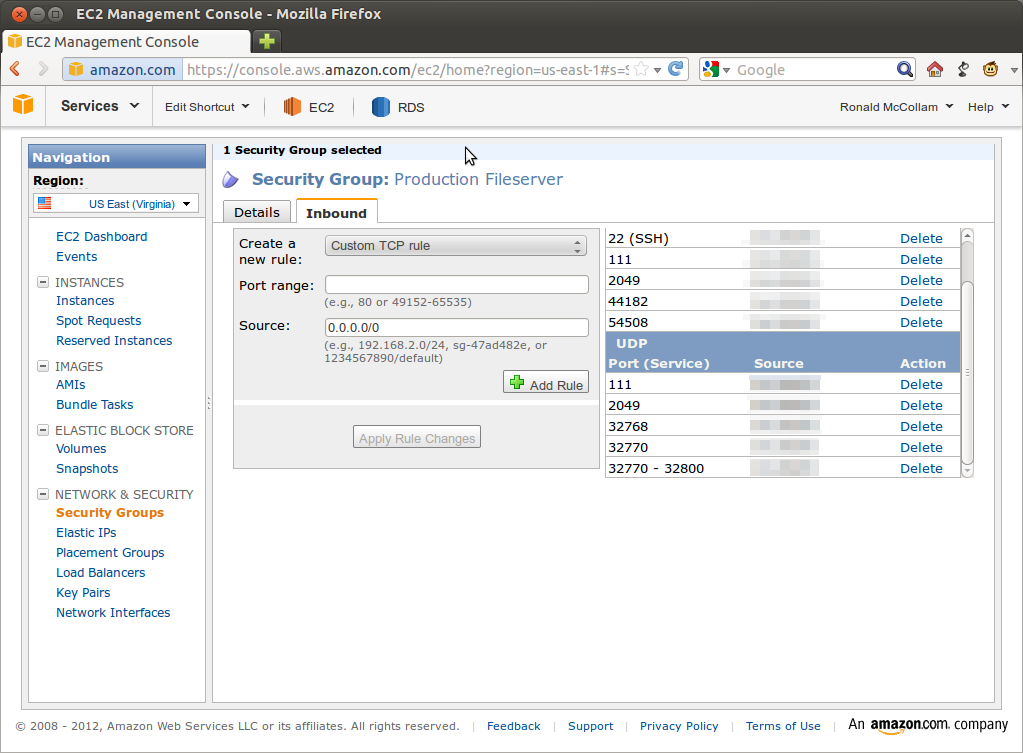This screenshot has width=1023, height=753.
Task: Click the Firefox home icon
Action: [934, 69]
